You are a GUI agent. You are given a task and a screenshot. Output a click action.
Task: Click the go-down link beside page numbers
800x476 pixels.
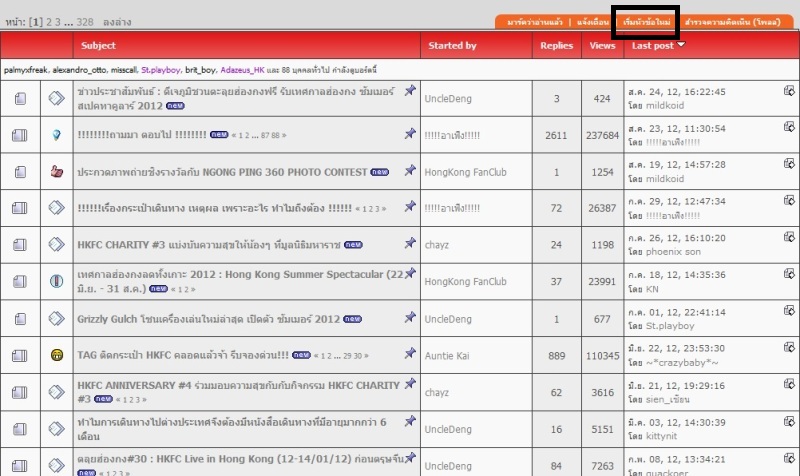click(x=117, y=22)
